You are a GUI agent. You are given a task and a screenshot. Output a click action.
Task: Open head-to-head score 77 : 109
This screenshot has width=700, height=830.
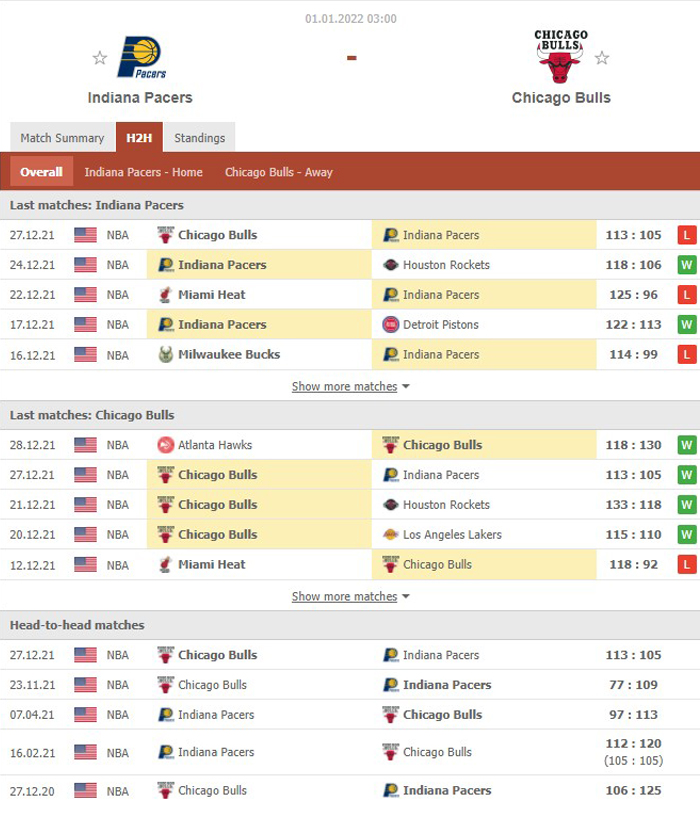pyautogui.click(x=634, y=685)
